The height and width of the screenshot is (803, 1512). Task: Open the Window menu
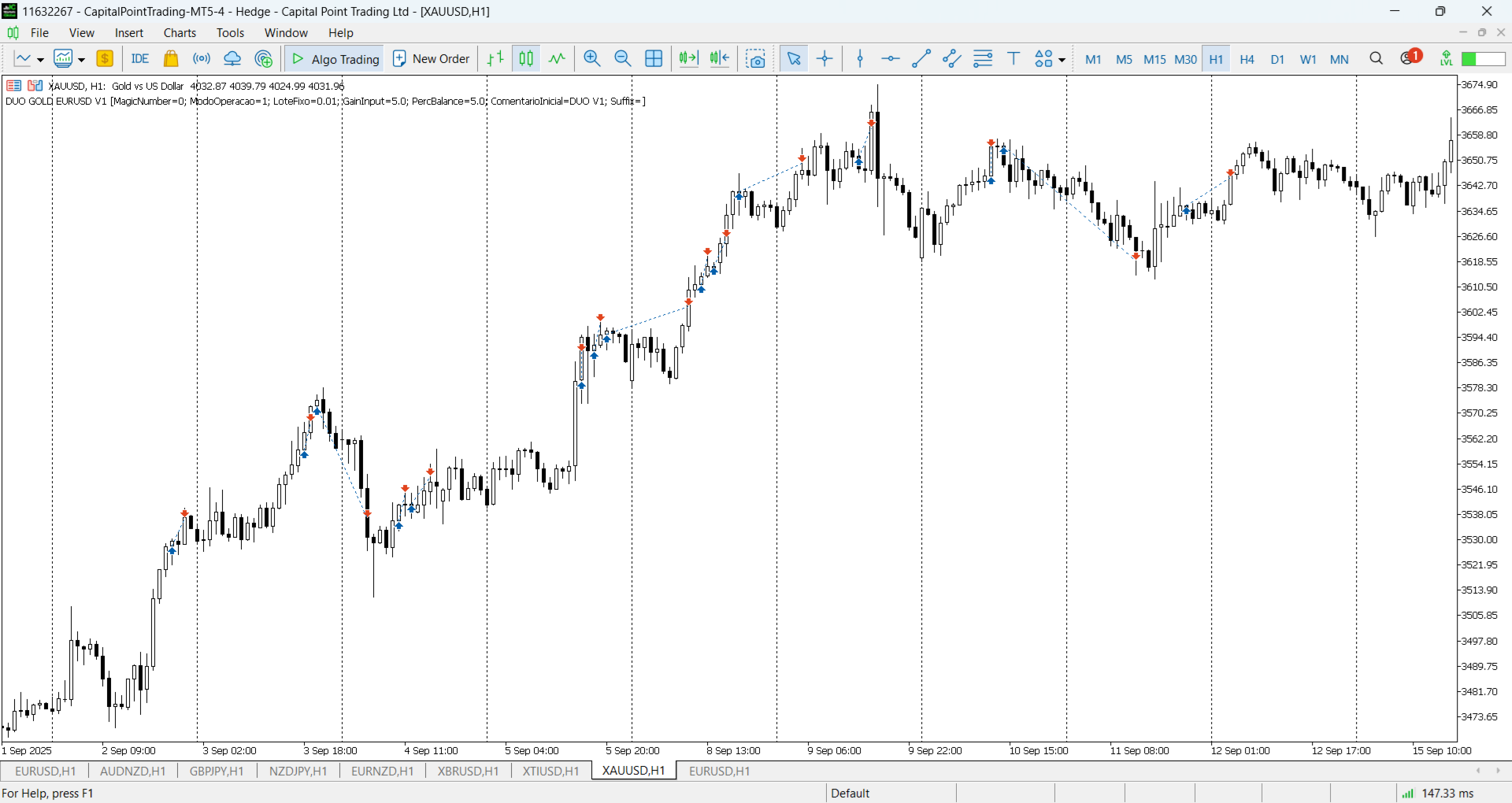(x=286, y=33)
